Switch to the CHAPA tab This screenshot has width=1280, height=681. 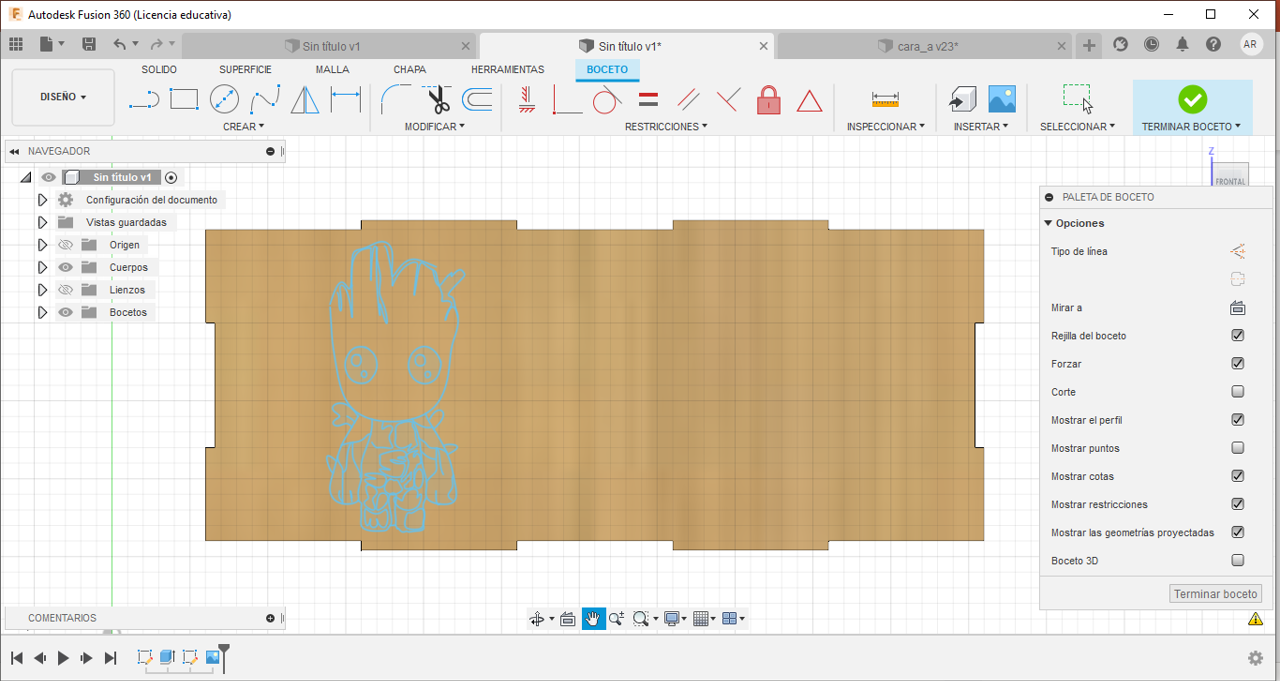click(x=409, y=70)
